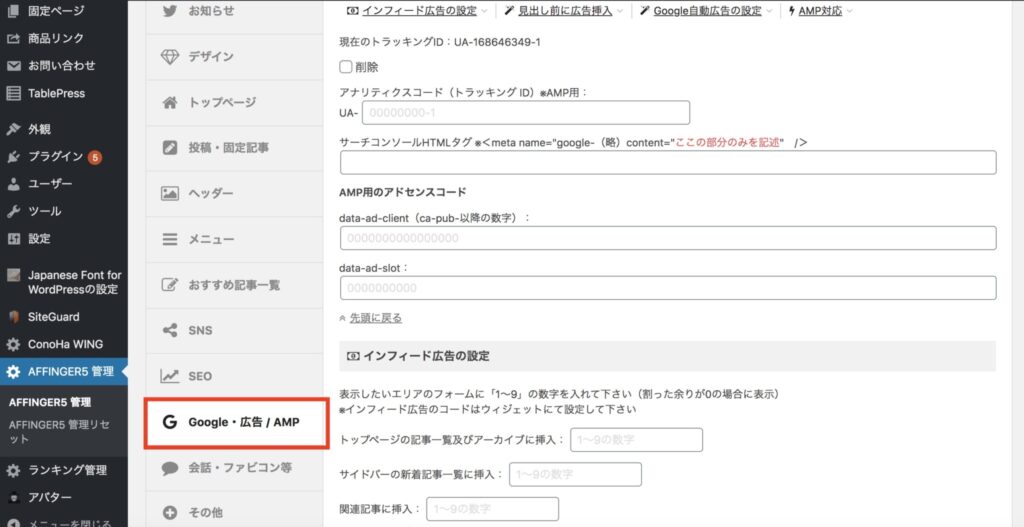The width and height of the screenshot is (1024, 527).
Task: Open the ヘッダー settings tab
Action: (x=234, y=194)
